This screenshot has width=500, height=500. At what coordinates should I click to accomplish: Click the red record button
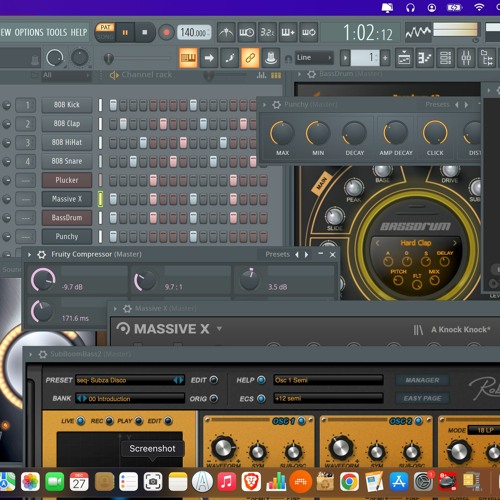click(166, 33)
